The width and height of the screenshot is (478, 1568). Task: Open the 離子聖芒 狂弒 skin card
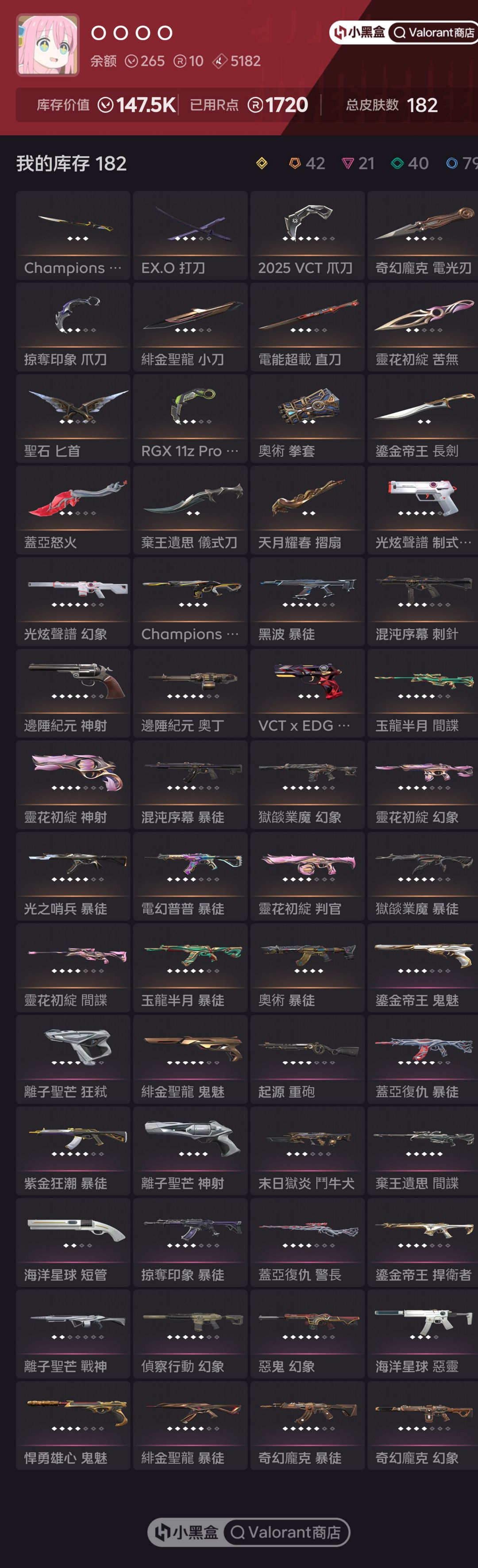(73, 1060)
